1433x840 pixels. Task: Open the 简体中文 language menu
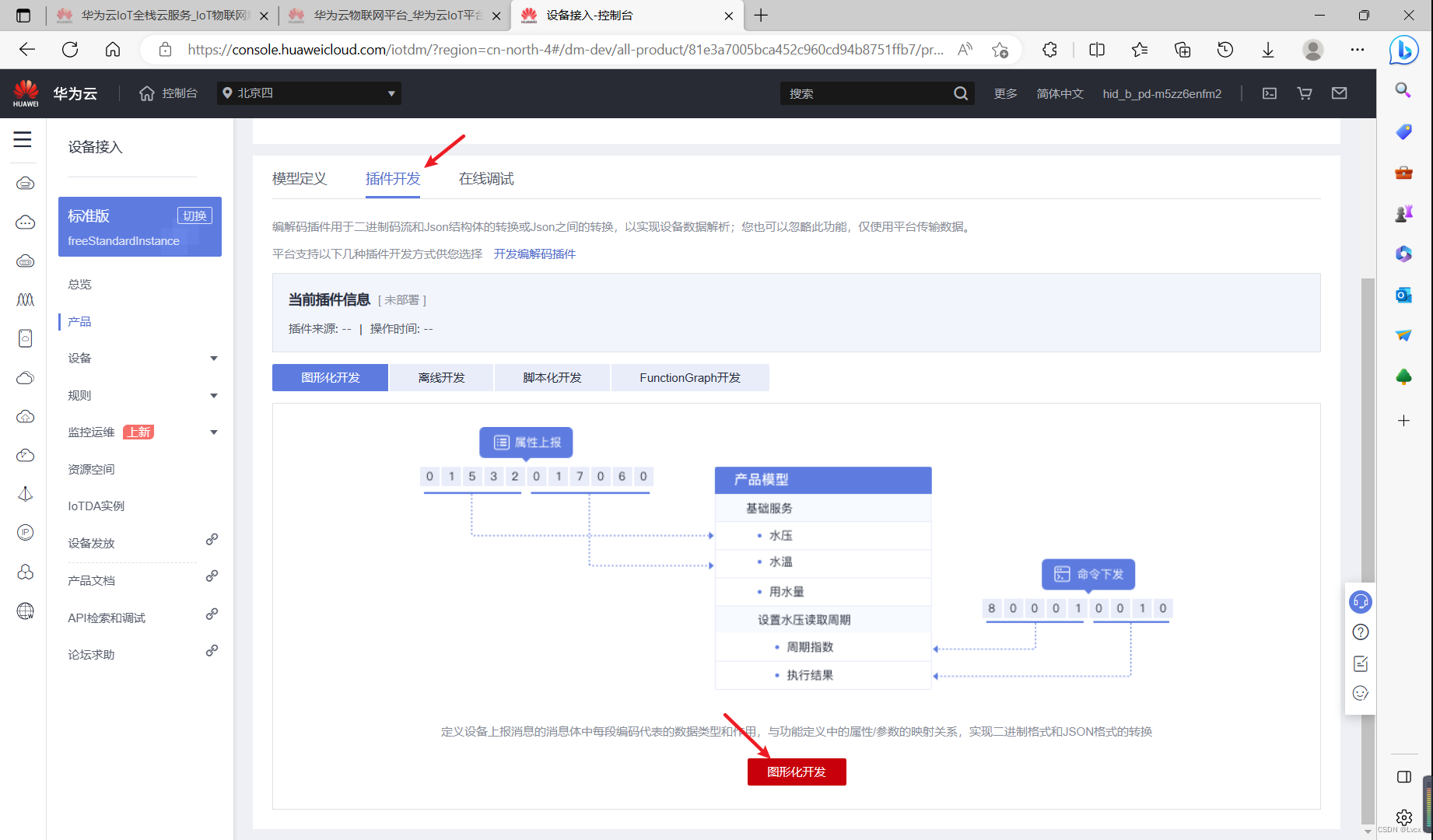click(1060, 93)
